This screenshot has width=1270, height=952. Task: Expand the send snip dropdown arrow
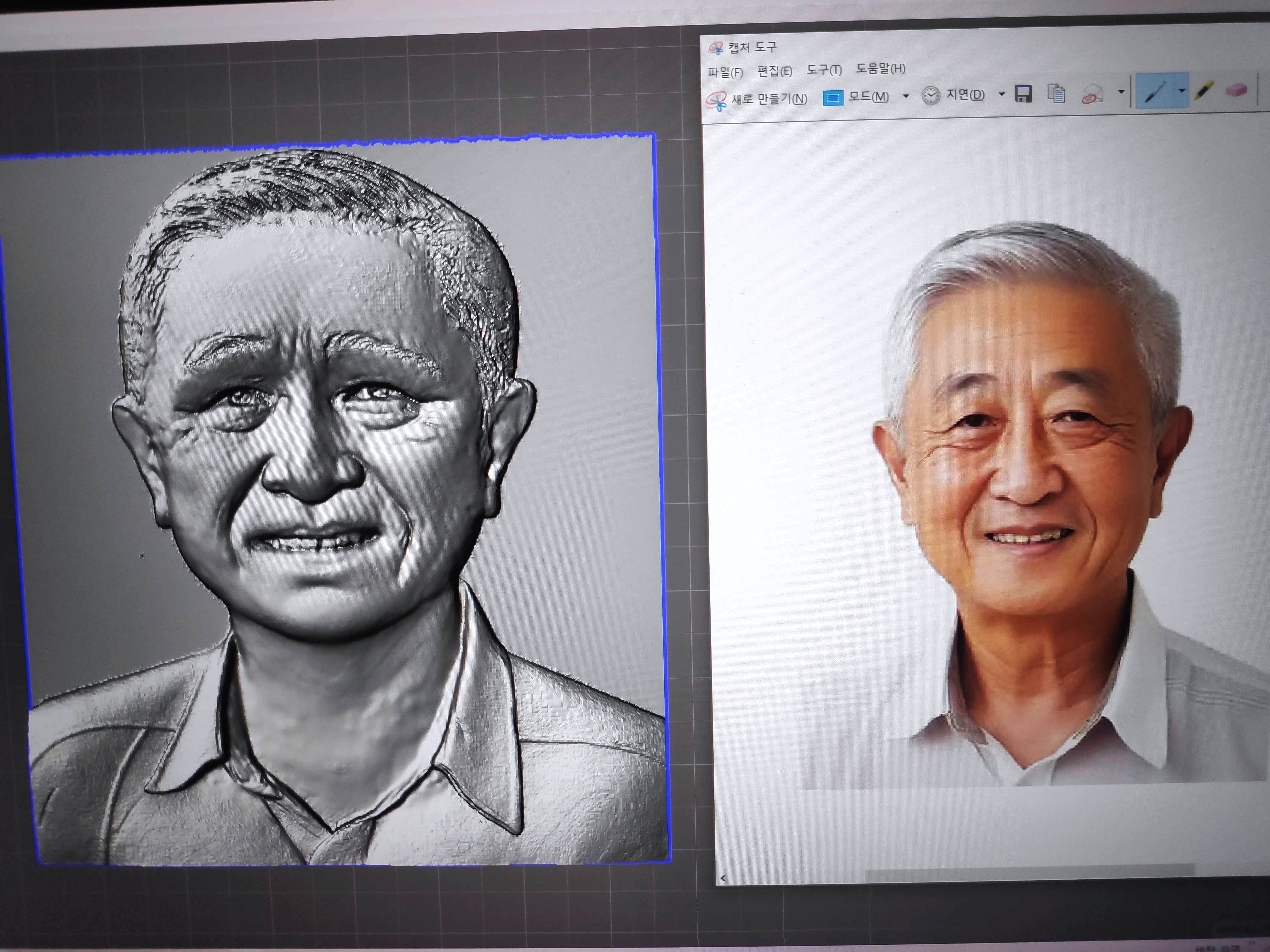(1121, 92)
